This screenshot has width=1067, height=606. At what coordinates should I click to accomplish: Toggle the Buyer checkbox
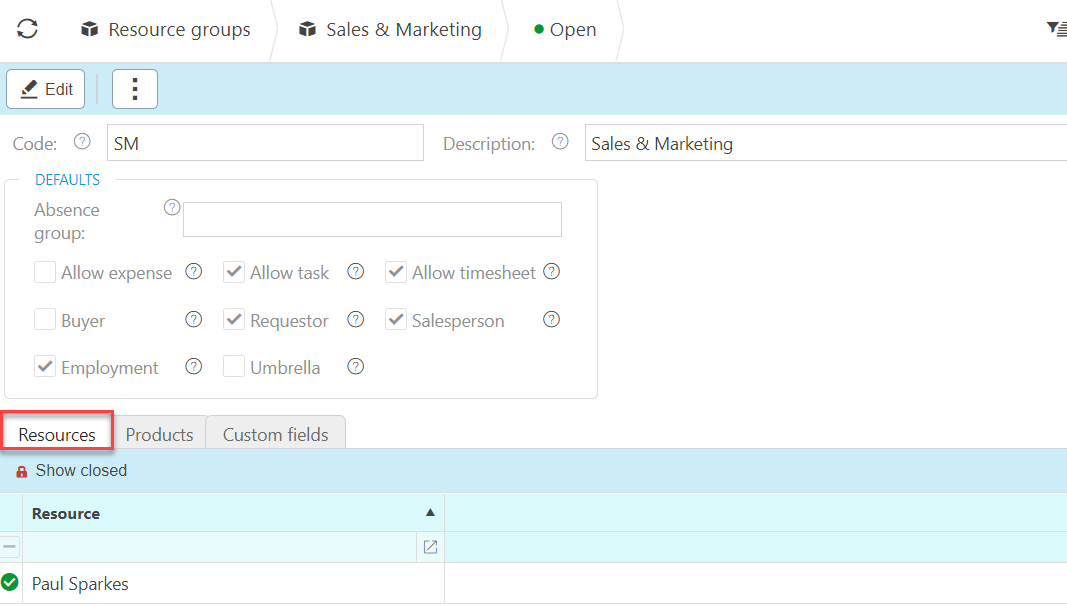tap(45, 320)
